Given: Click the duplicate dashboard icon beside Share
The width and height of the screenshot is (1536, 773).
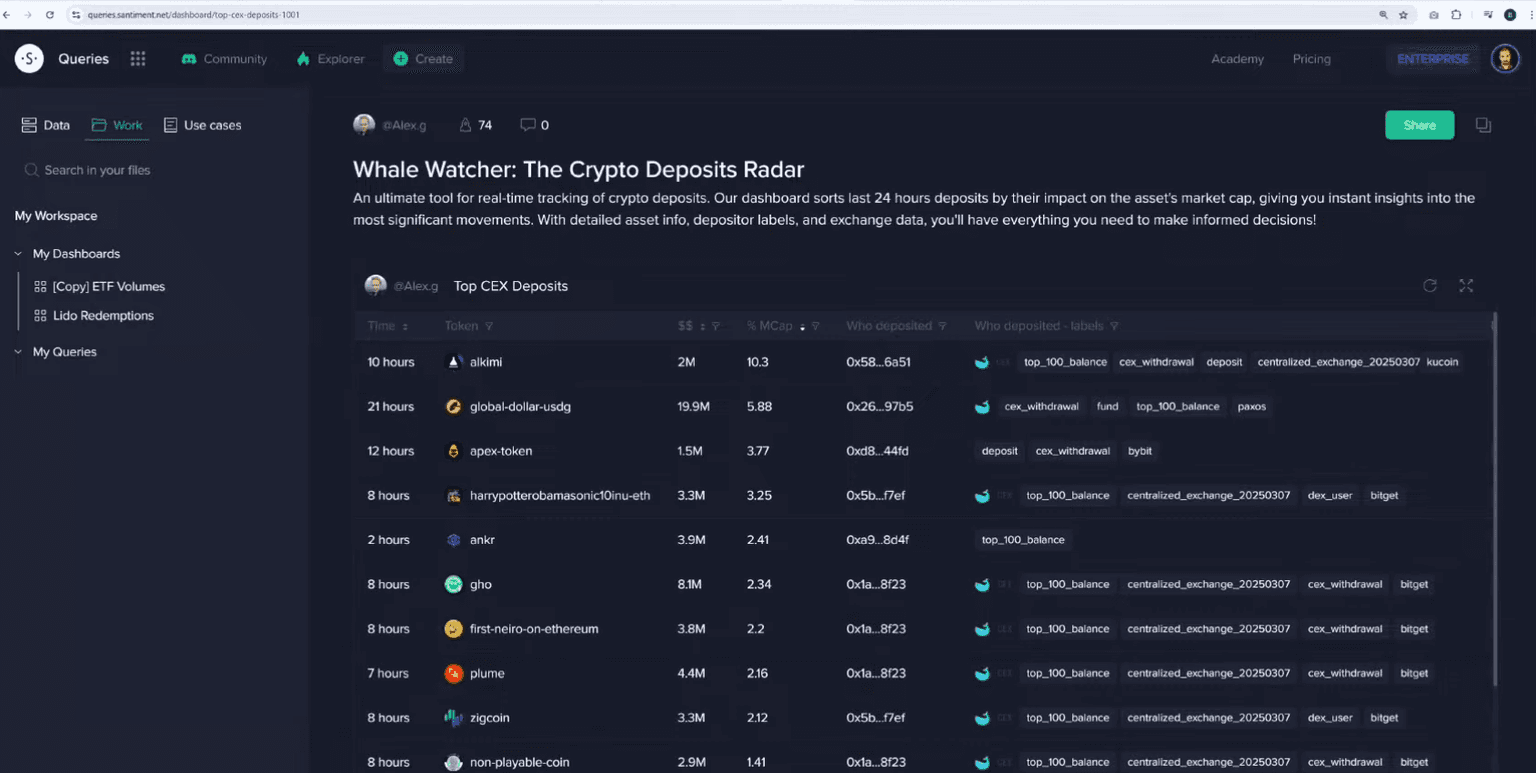Looking at the screenshot, I should 1483,125.
